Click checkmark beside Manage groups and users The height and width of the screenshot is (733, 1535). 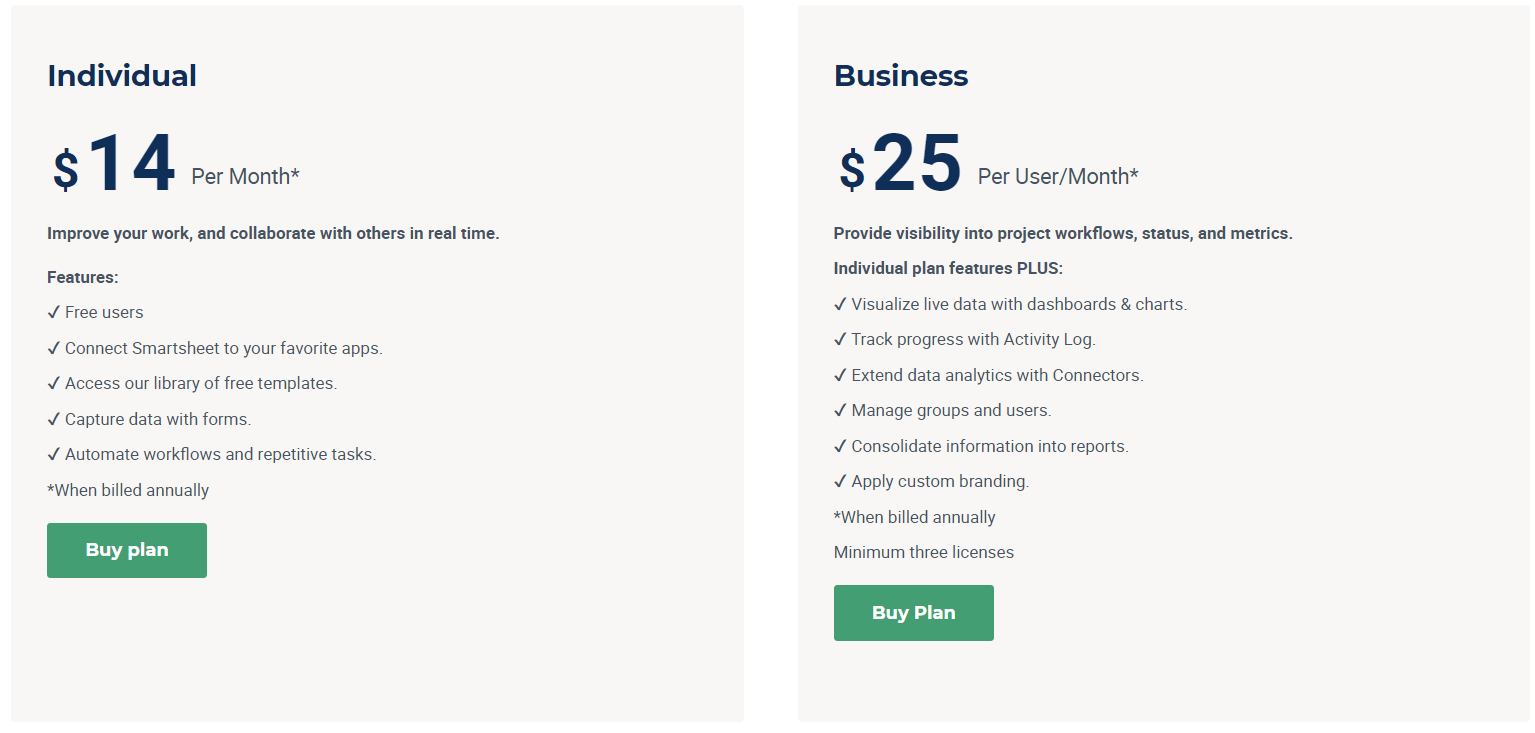tap(840, 410)
